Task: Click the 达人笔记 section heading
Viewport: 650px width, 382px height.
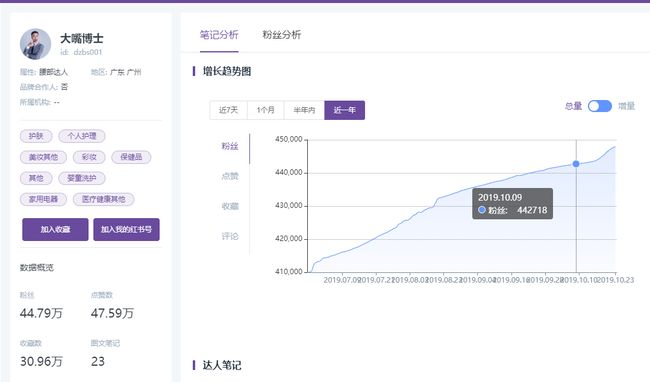Action: 222,365
